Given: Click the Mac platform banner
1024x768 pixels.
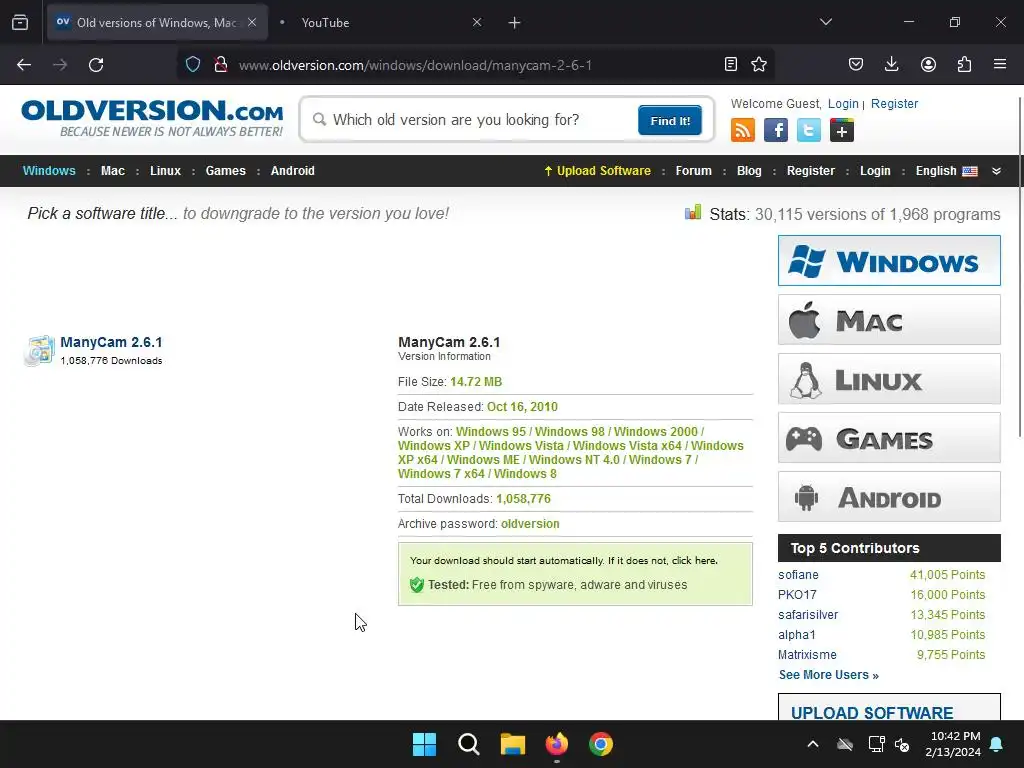Looking at the screenshot, I should pyautogui.click(x=889, y=319).
